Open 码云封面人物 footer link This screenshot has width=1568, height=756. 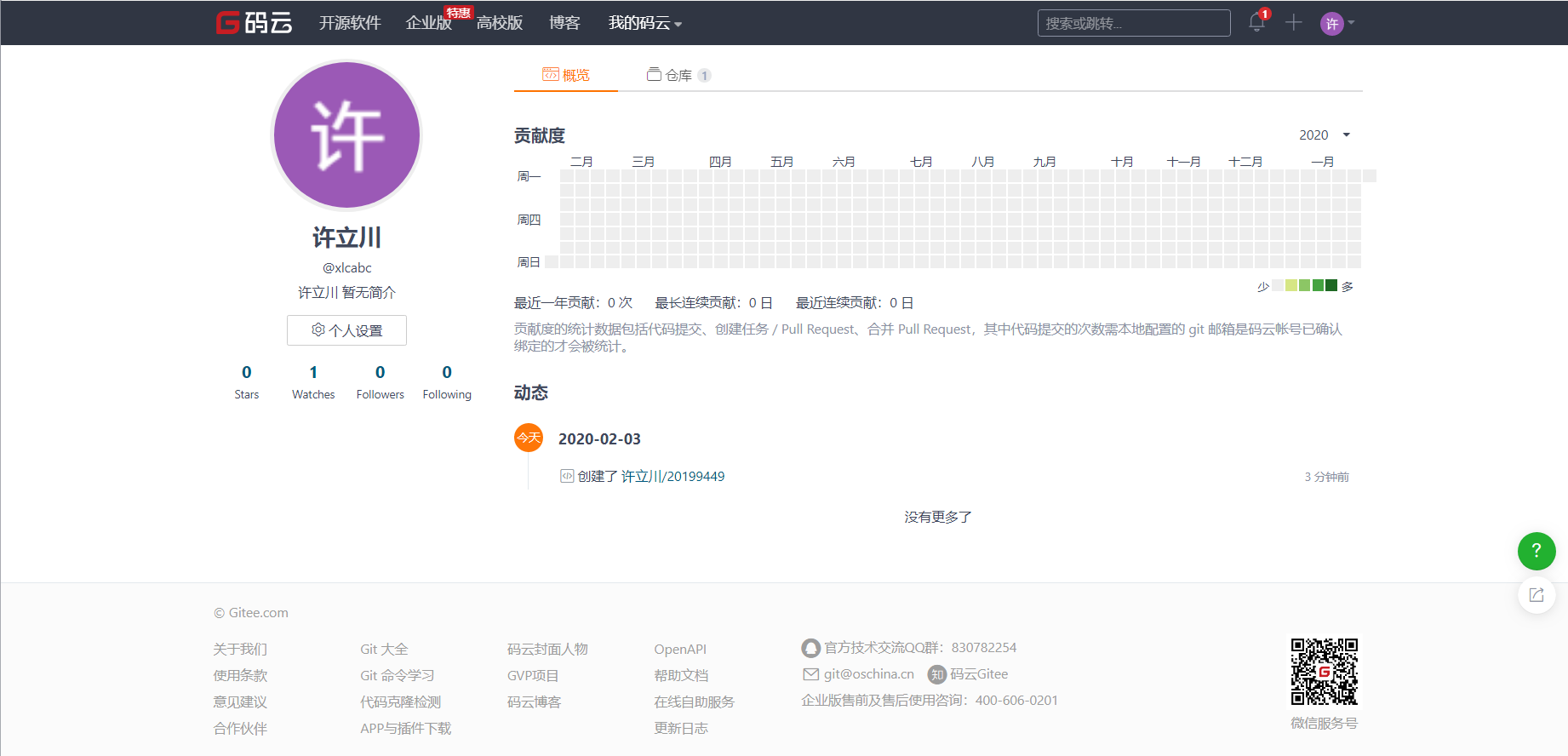547,649
